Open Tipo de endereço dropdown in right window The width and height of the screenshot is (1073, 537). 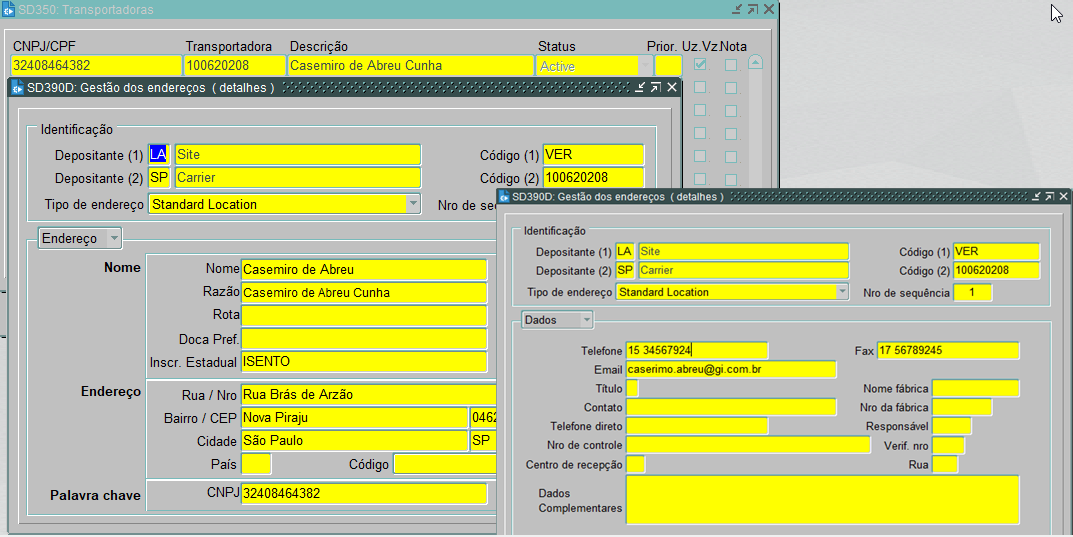pos(842,291)
